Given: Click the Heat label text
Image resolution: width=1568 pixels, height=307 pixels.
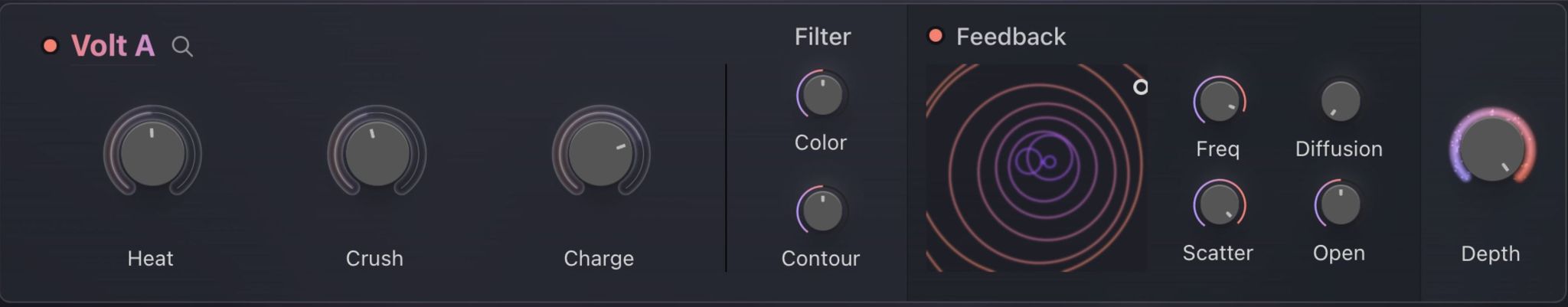Looking at the screenshot, I should pyautogui.click(x=150, y=259).
